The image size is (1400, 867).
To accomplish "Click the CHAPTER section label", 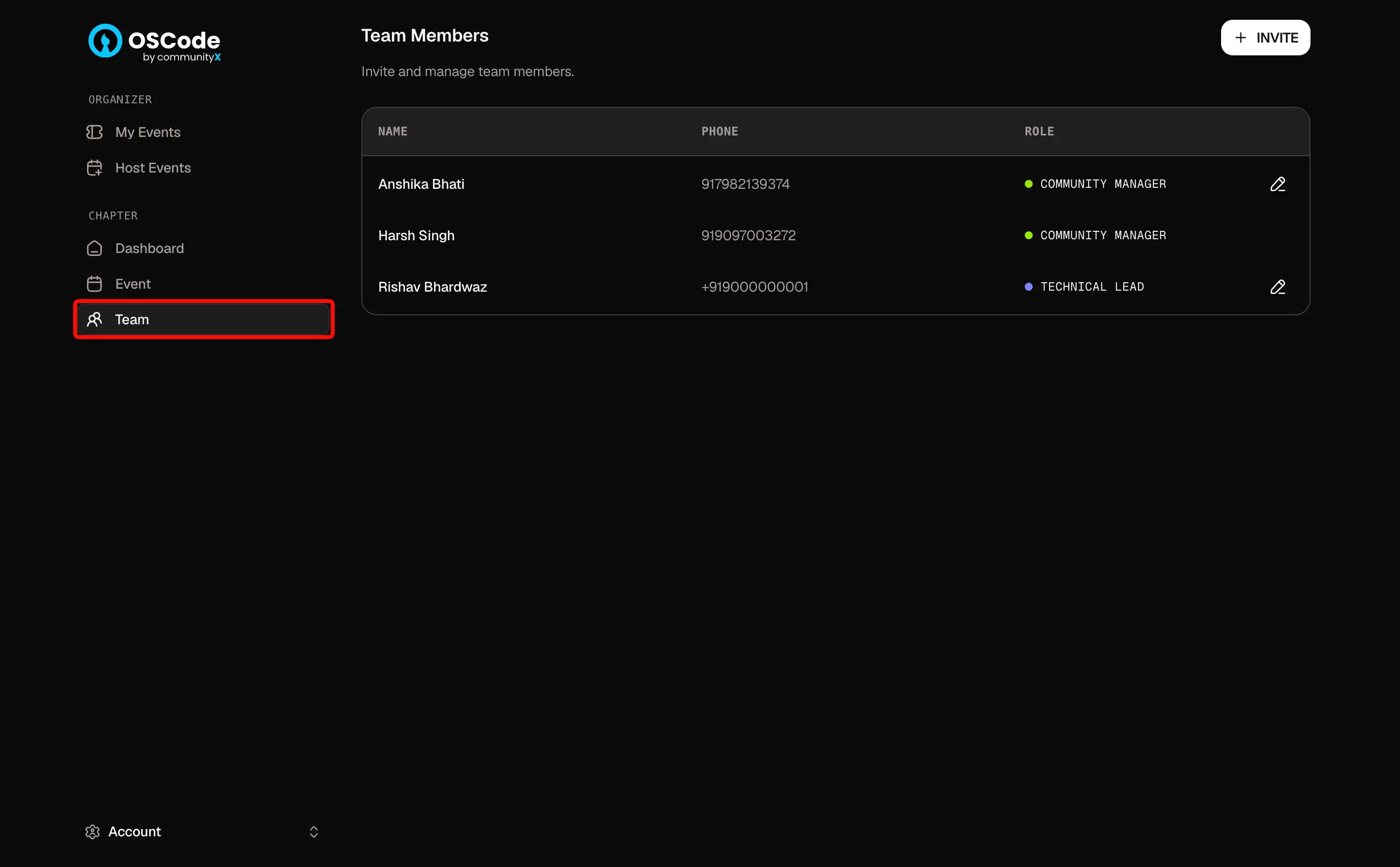I will click(113, 216).
